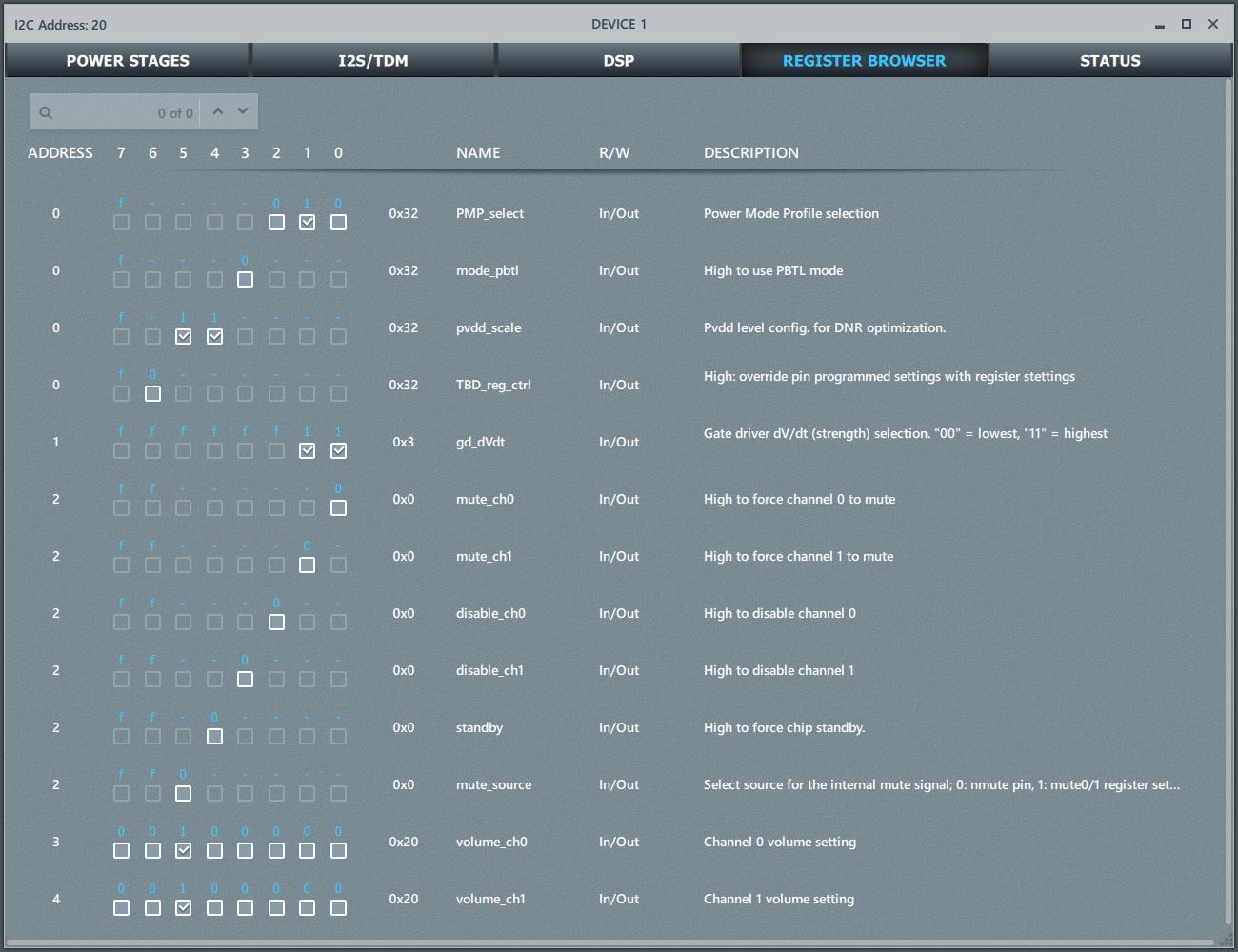Viewport: 1238px width, 952px height.
Task: Check the mute_source bit 5 checkbox
Action: 184,793
